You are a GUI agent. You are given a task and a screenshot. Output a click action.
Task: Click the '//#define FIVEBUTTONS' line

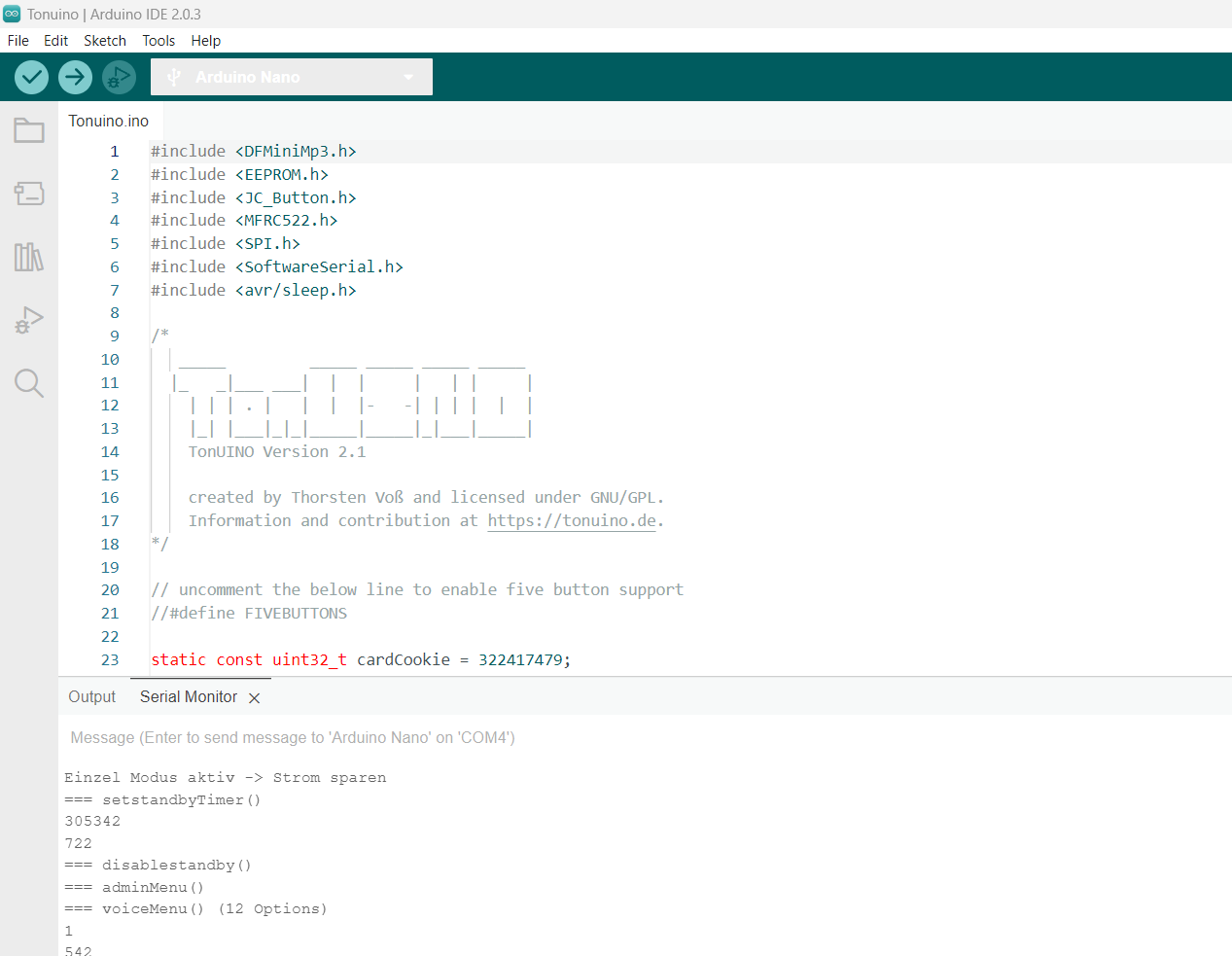tap(249, 613)
